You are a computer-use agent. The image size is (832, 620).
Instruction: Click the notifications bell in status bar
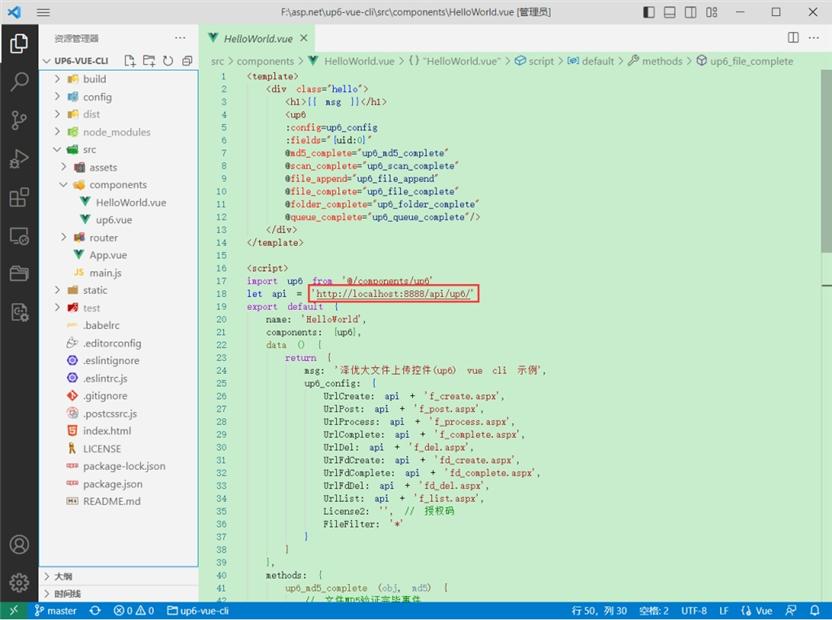click(x=814, y=610)
